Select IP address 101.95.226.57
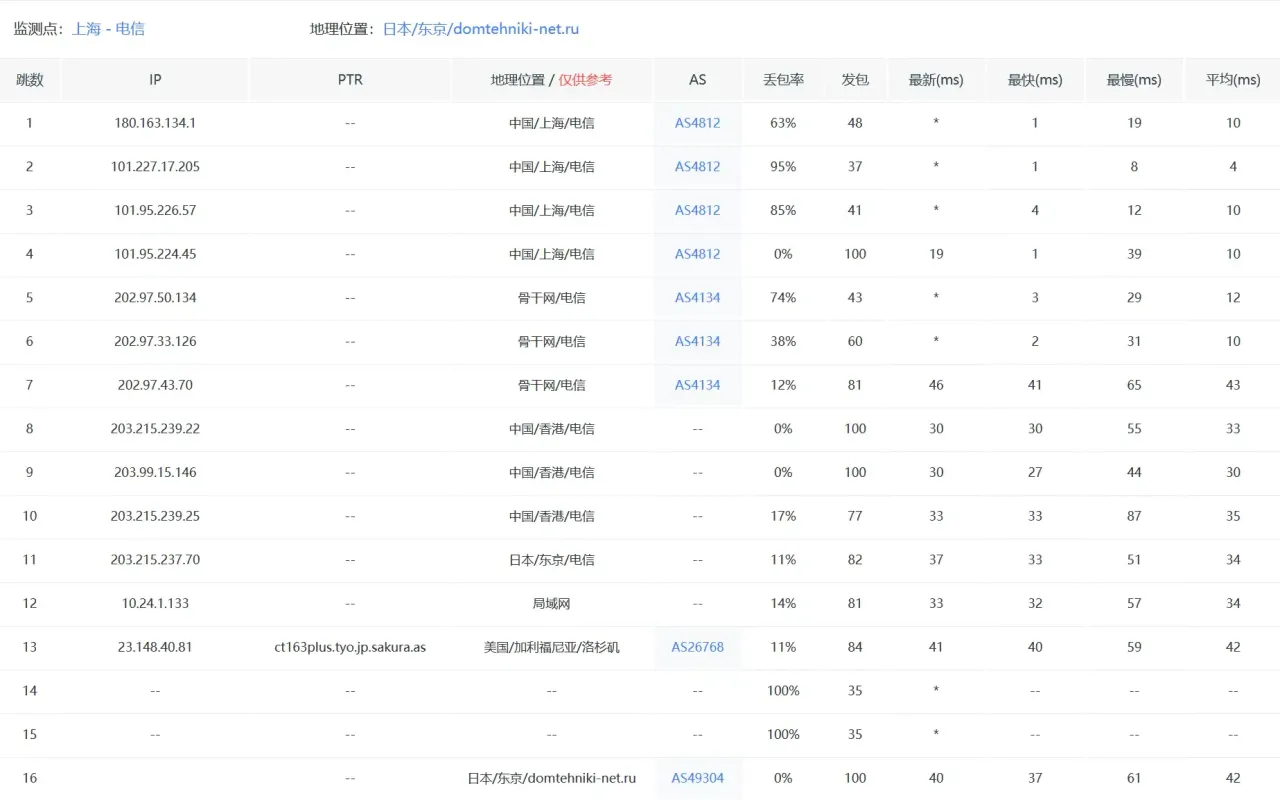The width and height of the screenshot is (1280, 800). pos(155,210)
